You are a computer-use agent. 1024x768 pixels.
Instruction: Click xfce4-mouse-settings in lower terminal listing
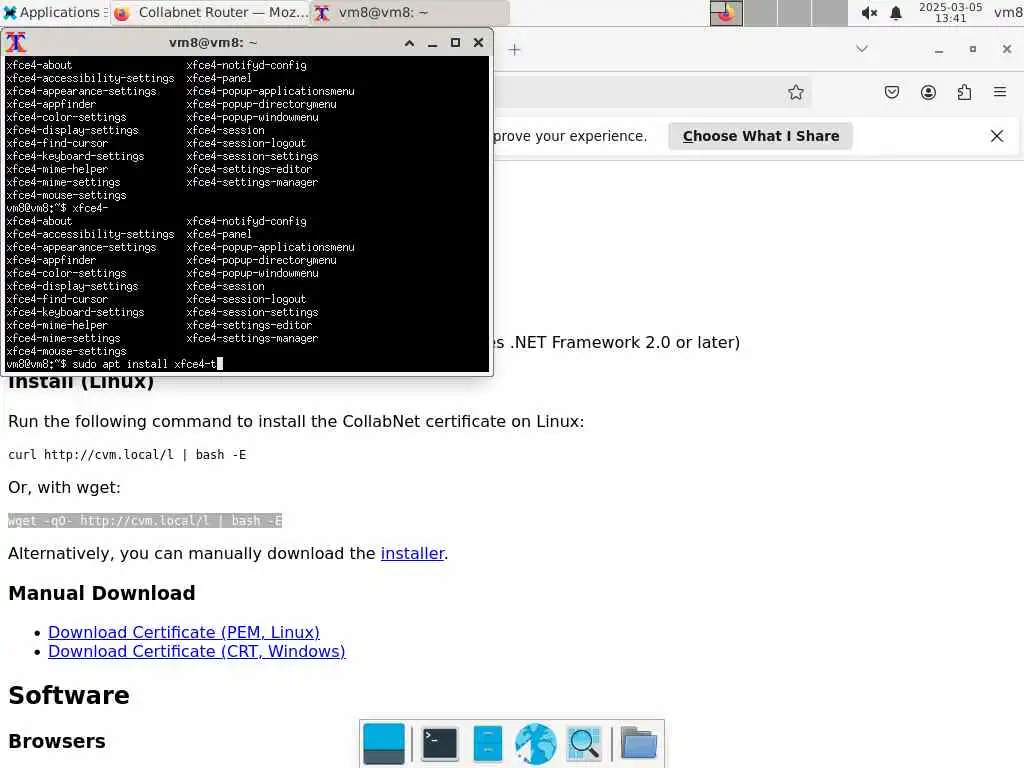66,351
